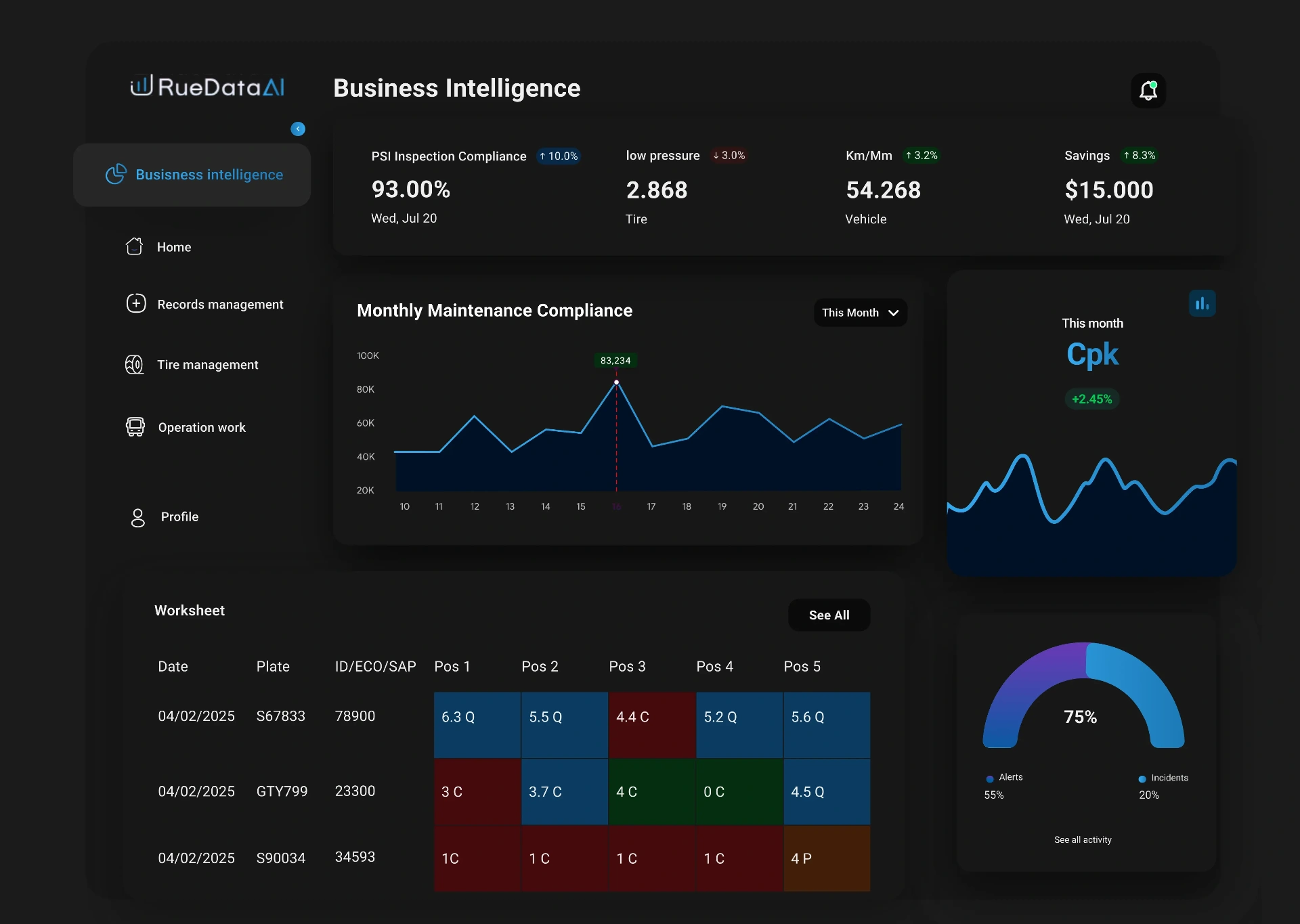Click the 6.3 Q cell in Pos 1
Viewport: 1300px width, 924px height.
477,724
